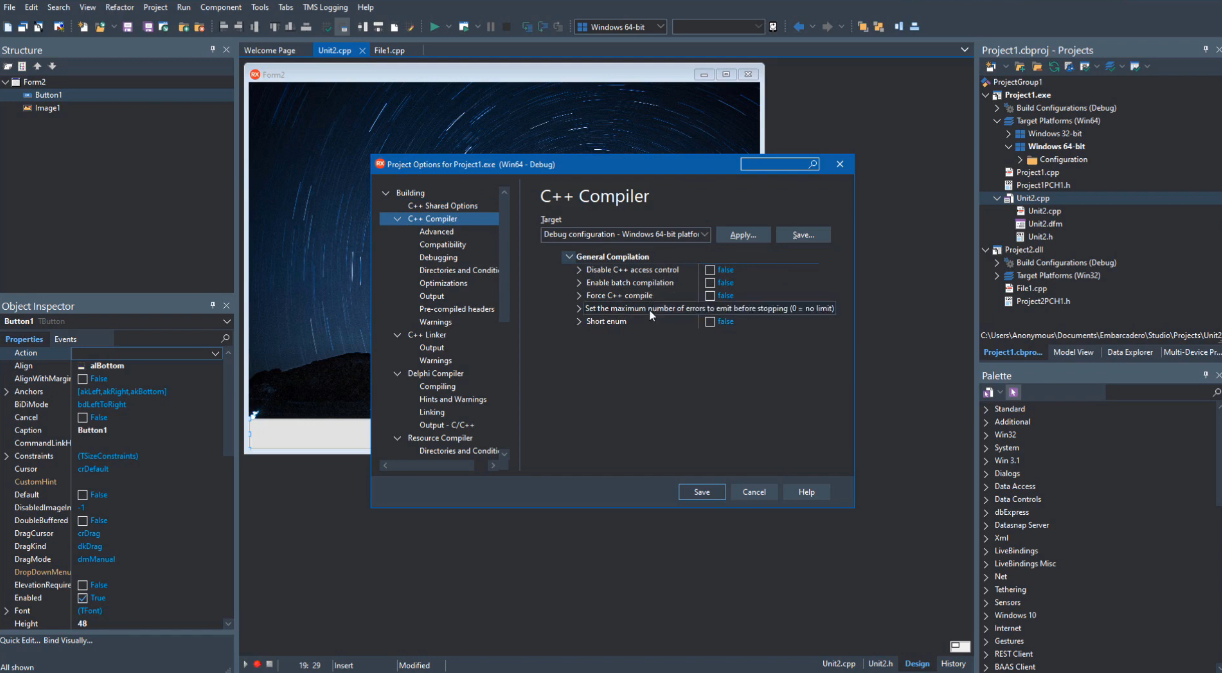
Task: Open the Windows 64-bit platform dropdown
Action: tap(659, 27)
